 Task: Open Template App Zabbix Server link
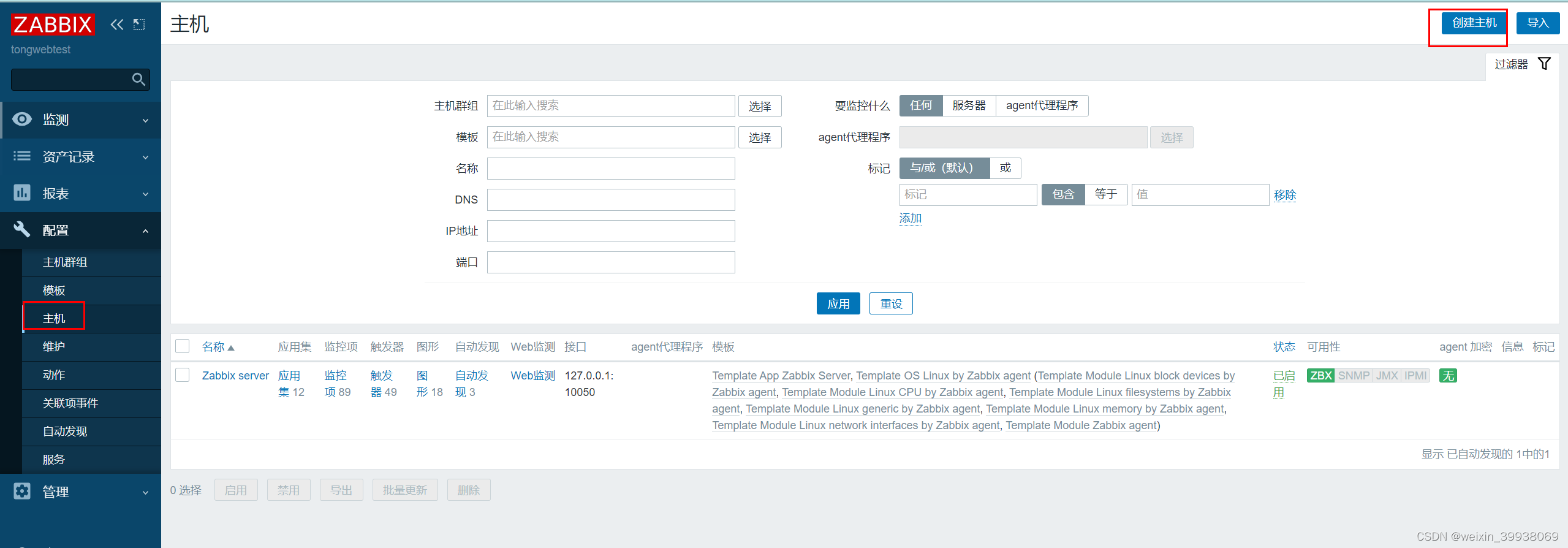781,376
